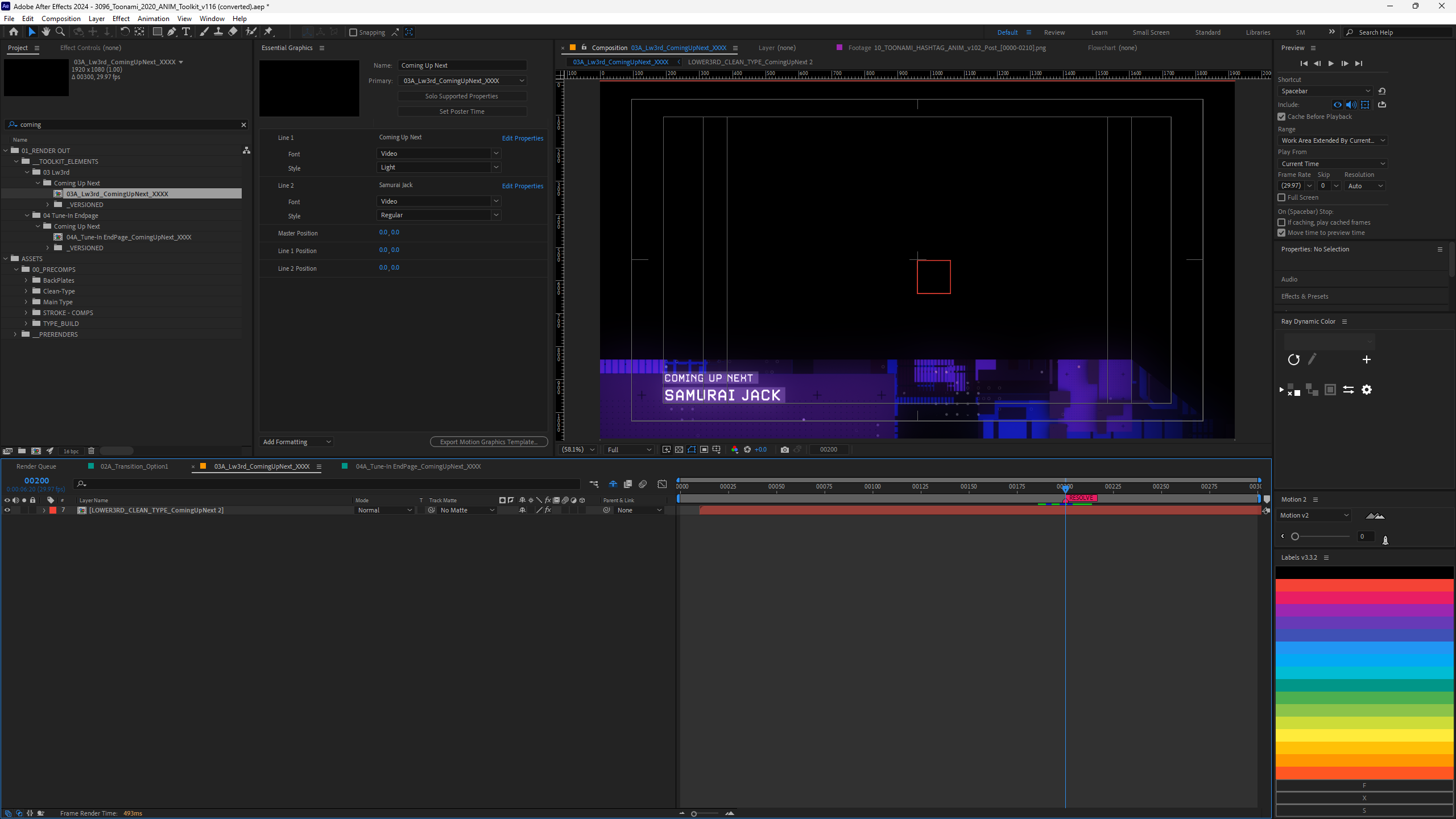
Task: Open Line 2 Style dropdown showing Regular
Action: 439,215
